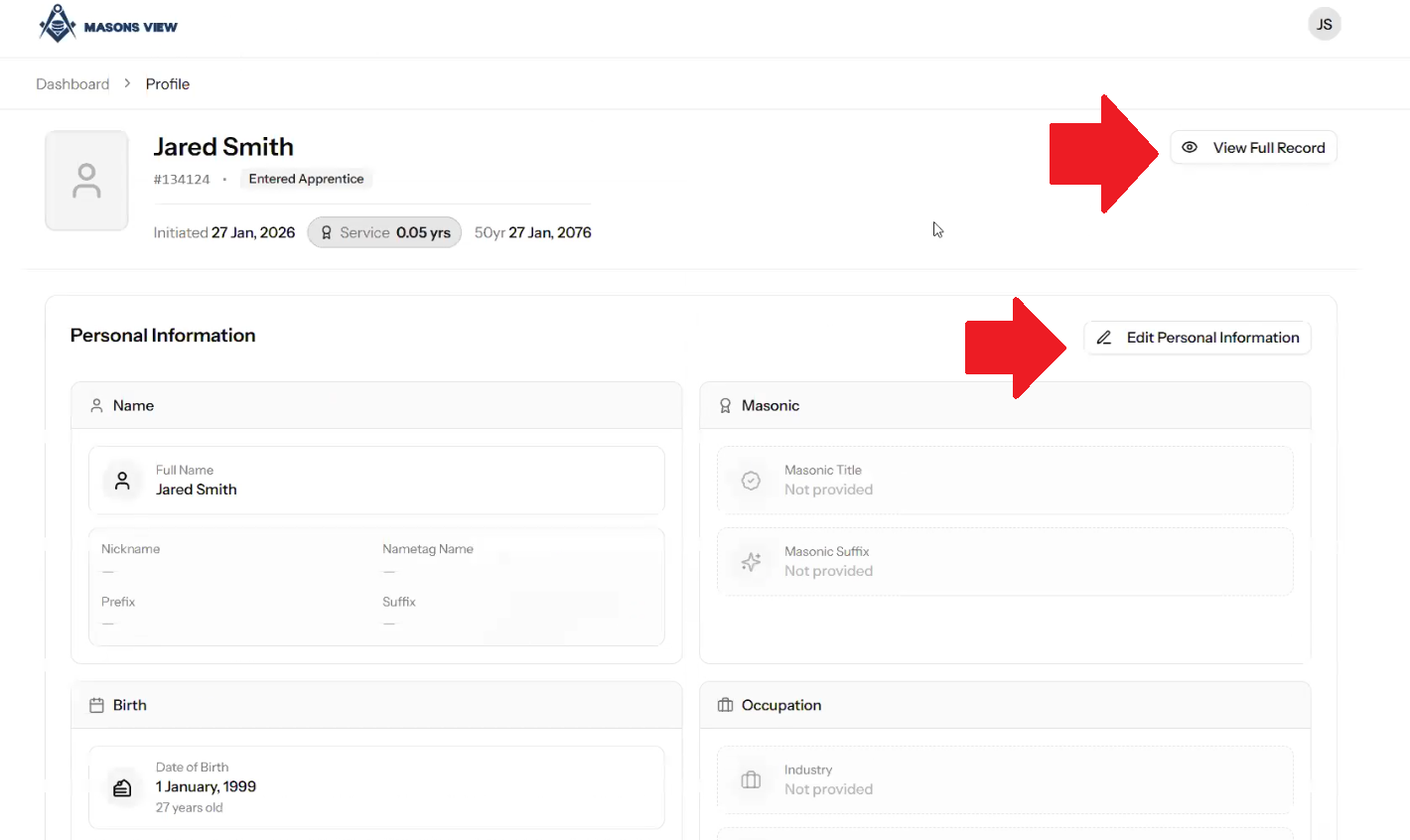
Task: Click the badge icon beside Masonic Title
Action: pos(752,481)
